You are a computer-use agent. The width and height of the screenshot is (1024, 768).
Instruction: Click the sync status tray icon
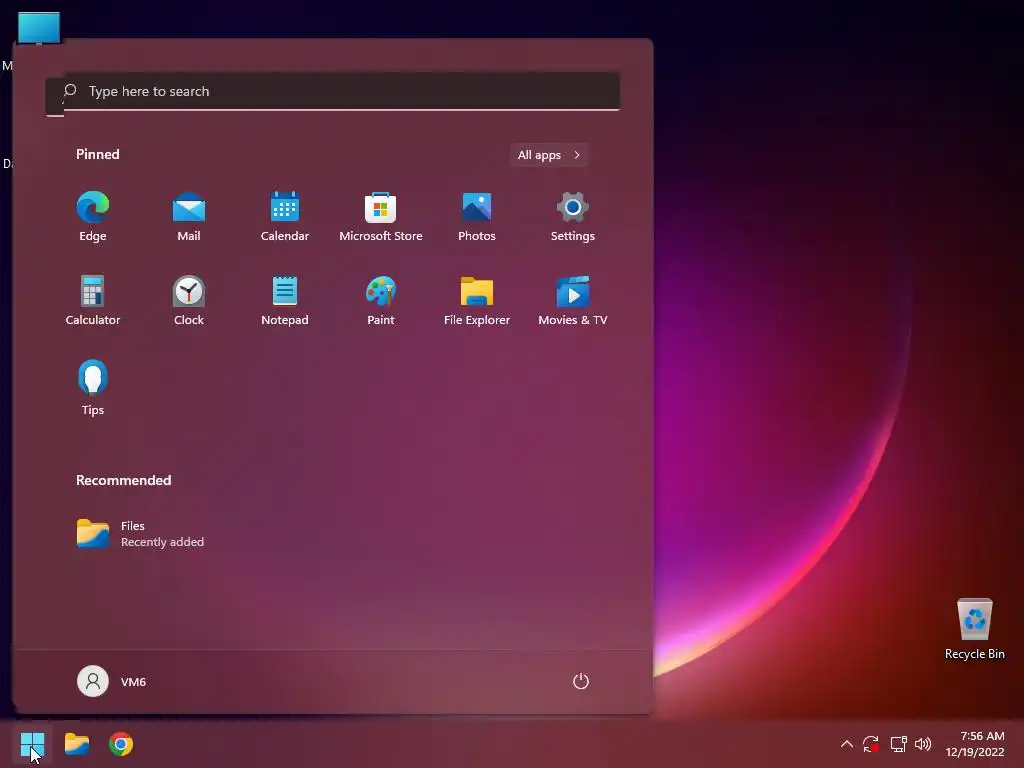871,744
